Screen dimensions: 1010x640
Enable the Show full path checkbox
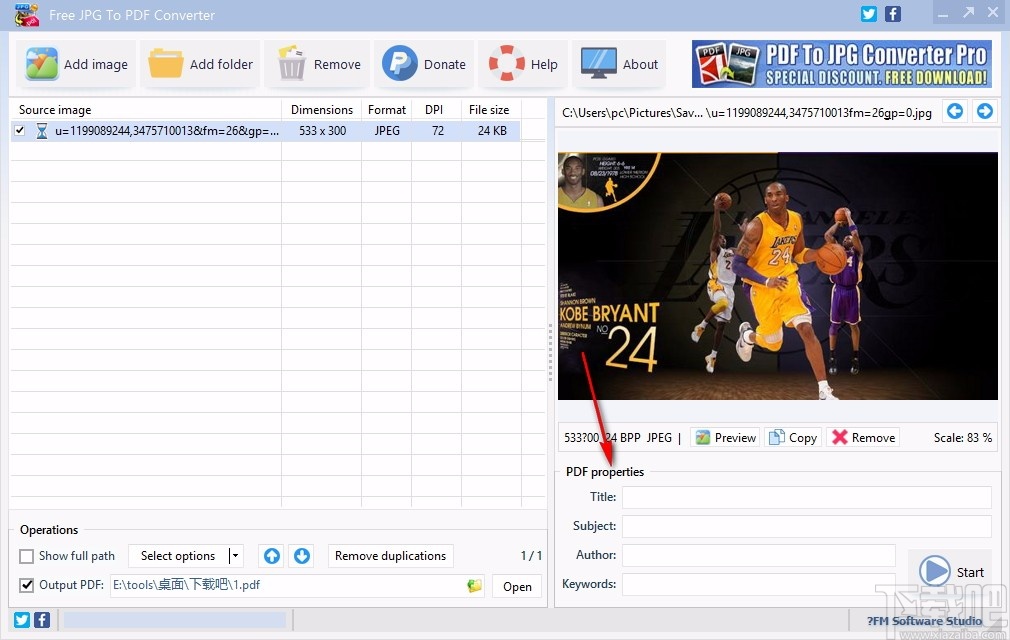pos(25,556)
